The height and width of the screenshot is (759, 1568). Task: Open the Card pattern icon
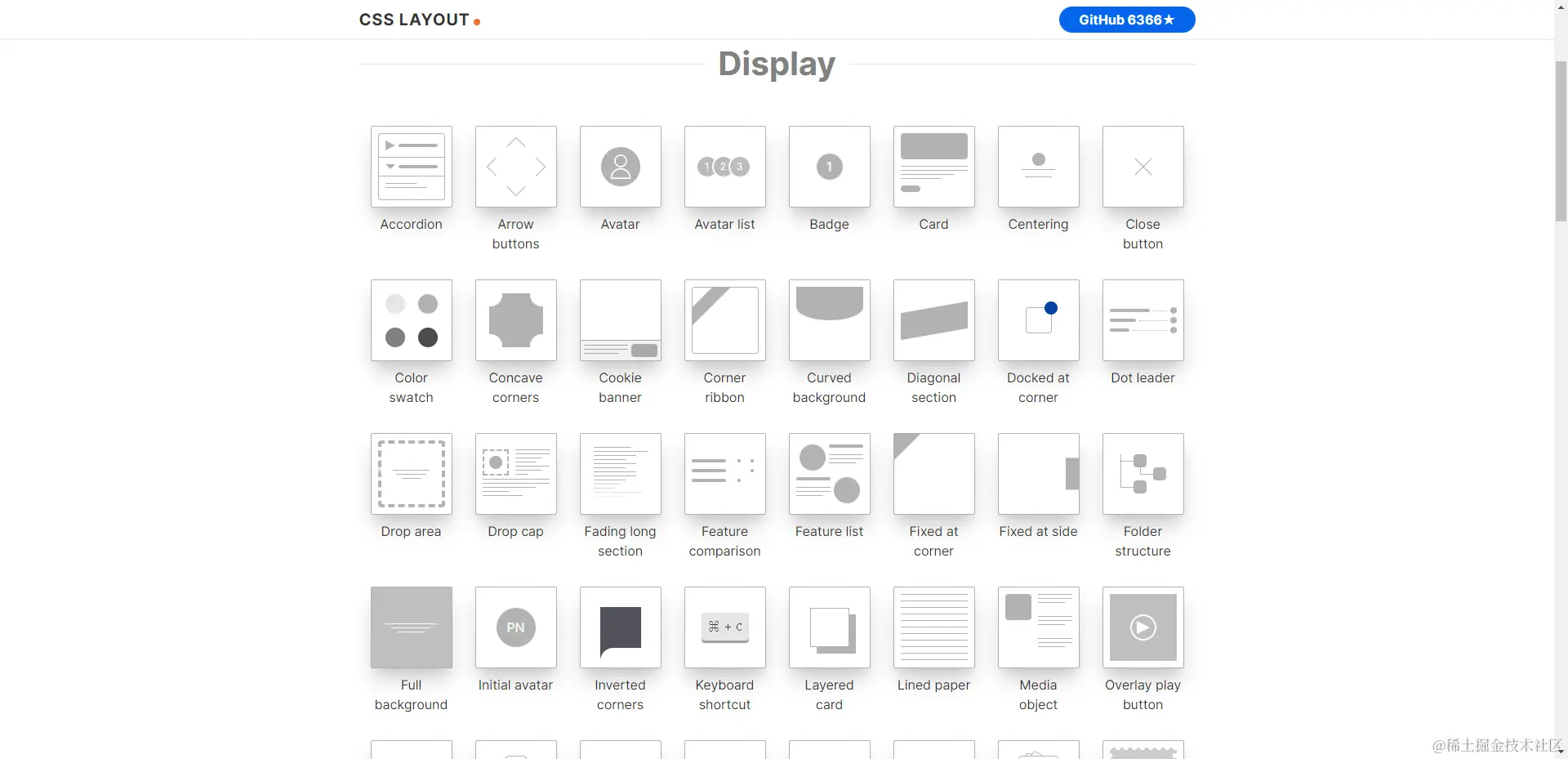click(934, 167)
